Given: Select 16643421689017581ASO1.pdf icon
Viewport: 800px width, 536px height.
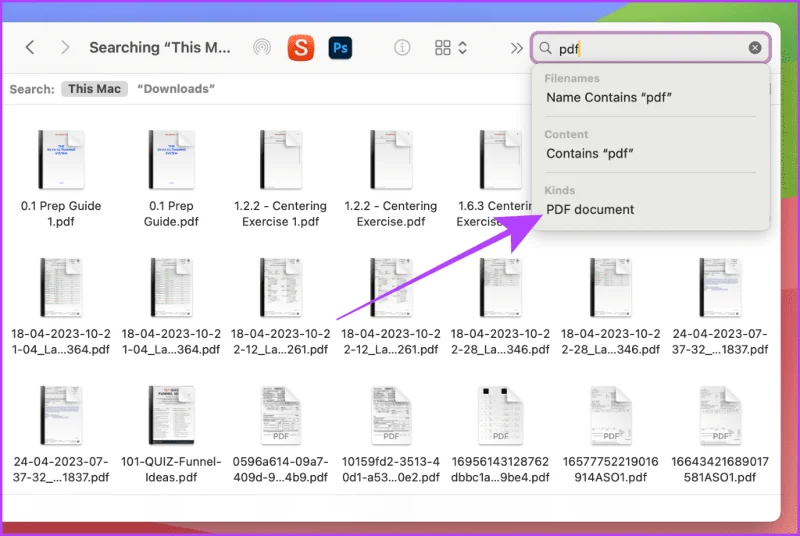Looking at the screenshot, I should [x=720, y=415].
